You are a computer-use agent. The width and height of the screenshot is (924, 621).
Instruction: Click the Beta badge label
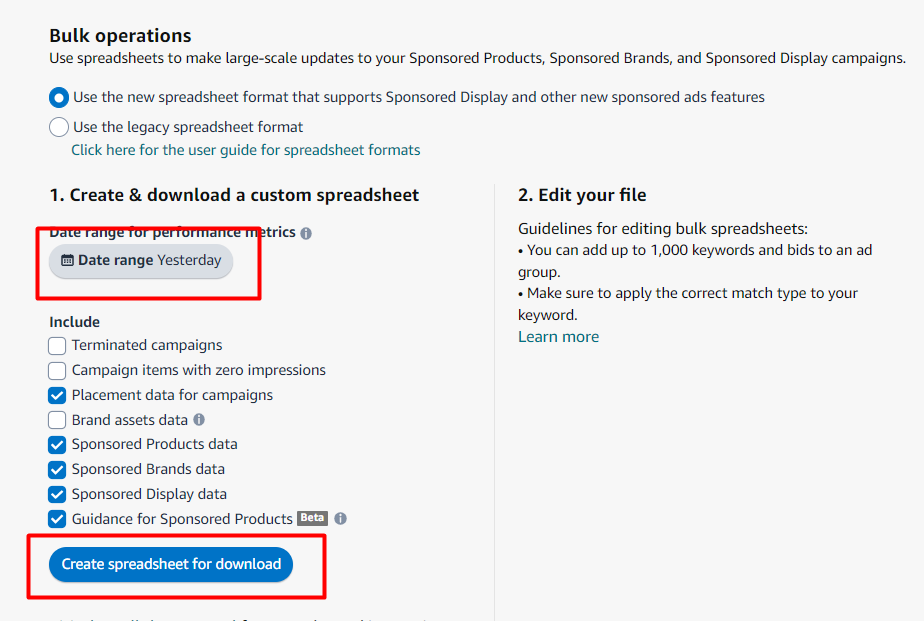pyautogui.click(x=313, y=518)
